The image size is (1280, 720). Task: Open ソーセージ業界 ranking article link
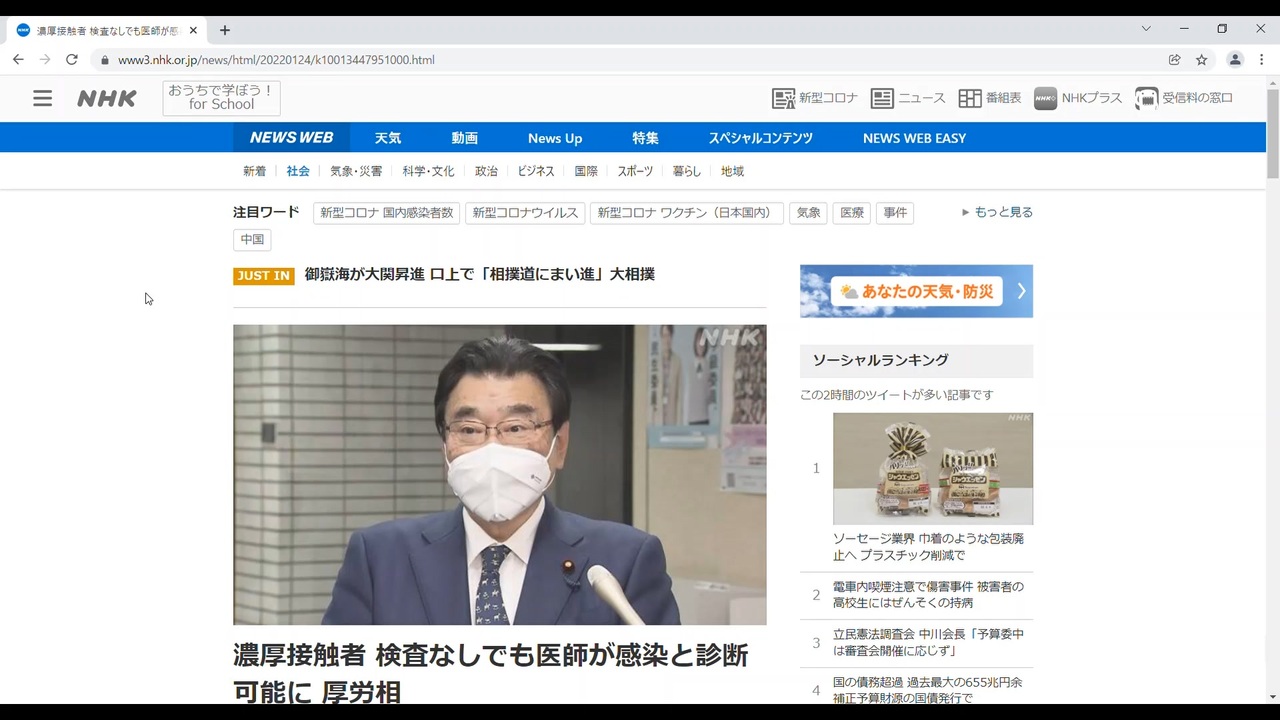point(928,547)
